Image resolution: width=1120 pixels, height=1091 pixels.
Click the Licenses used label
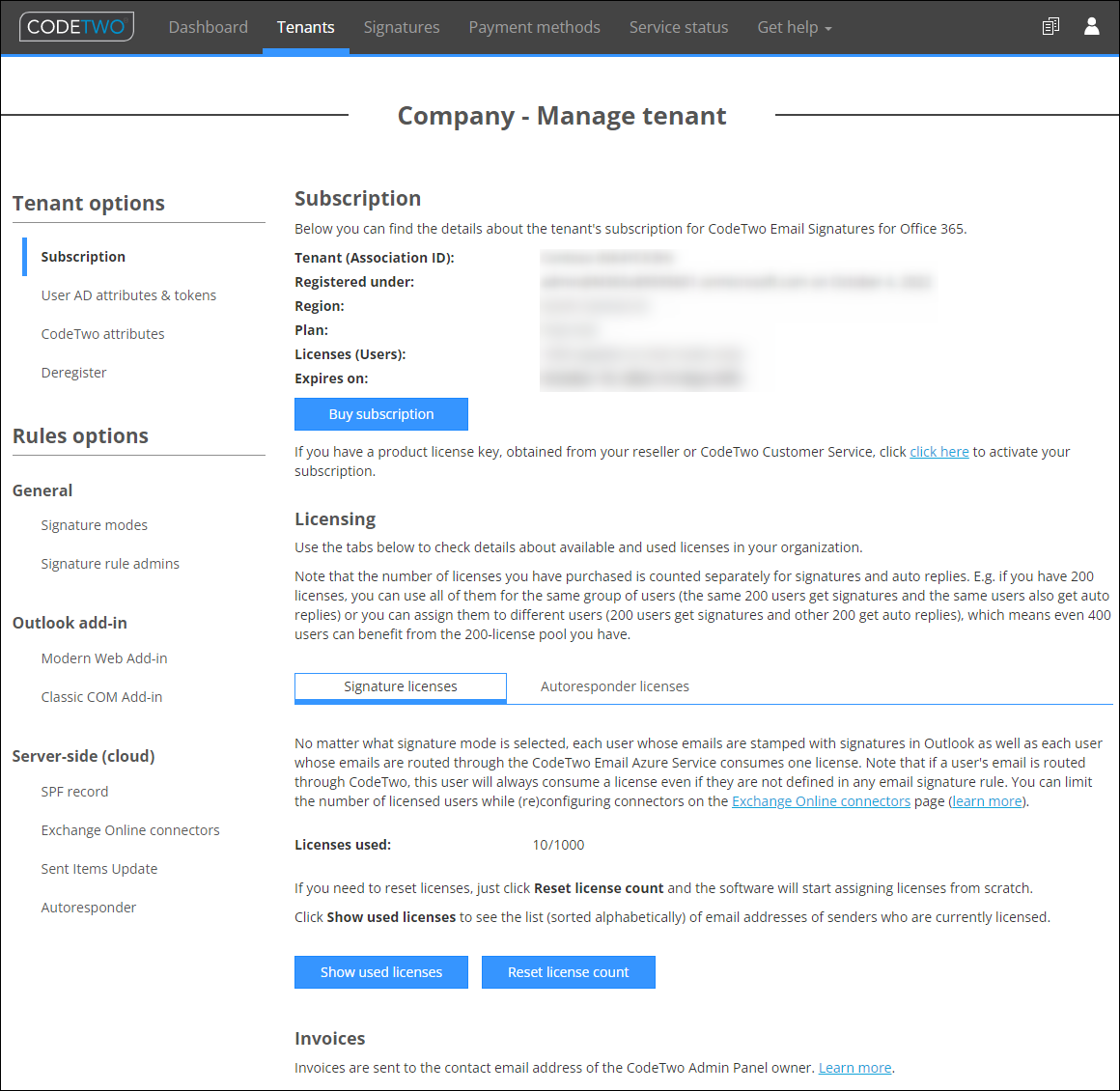coord(342,845)
